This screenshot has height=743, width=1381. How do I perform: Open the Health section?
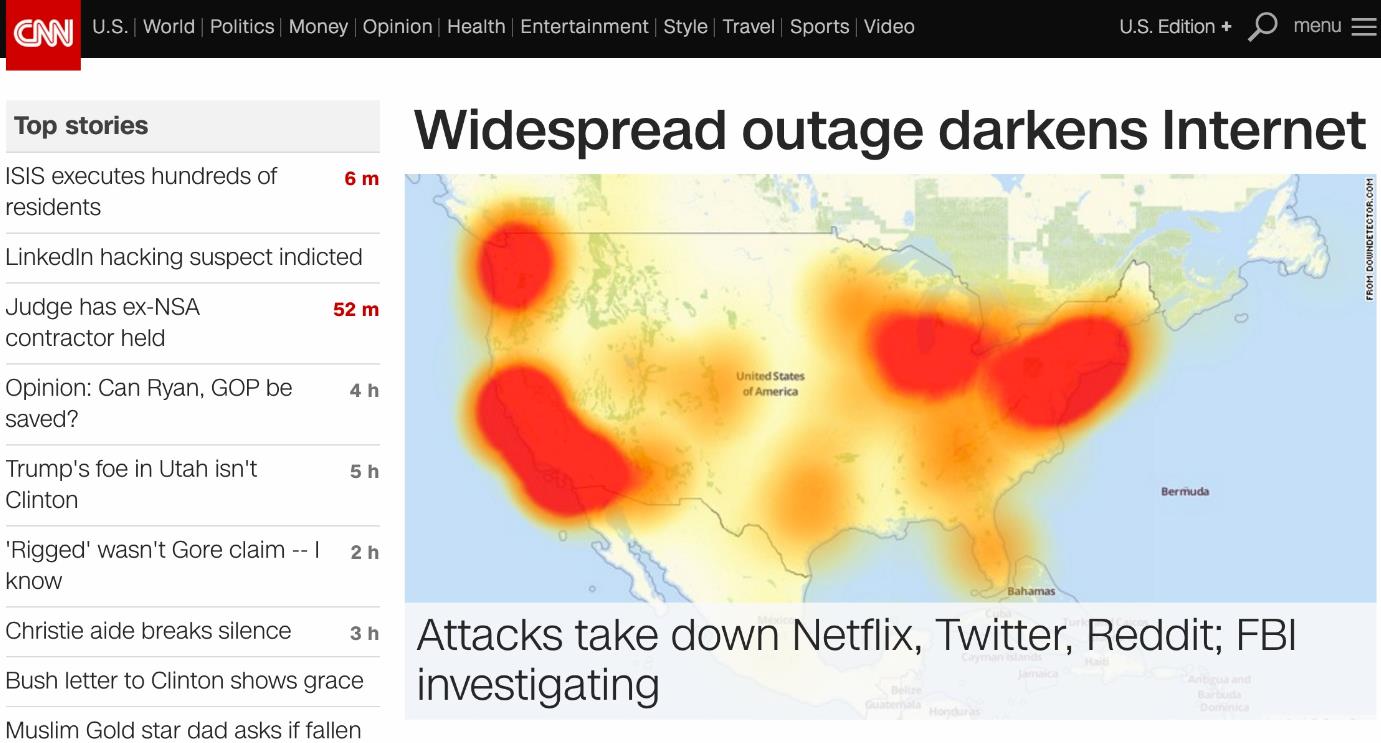click(476, 27)
